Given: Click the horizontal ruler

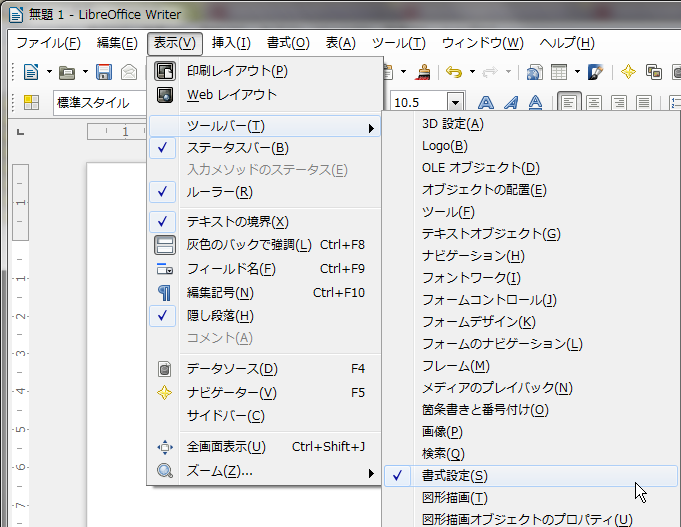Looking at the screenshot, I should pyautogui.click(x=116, y=132).
